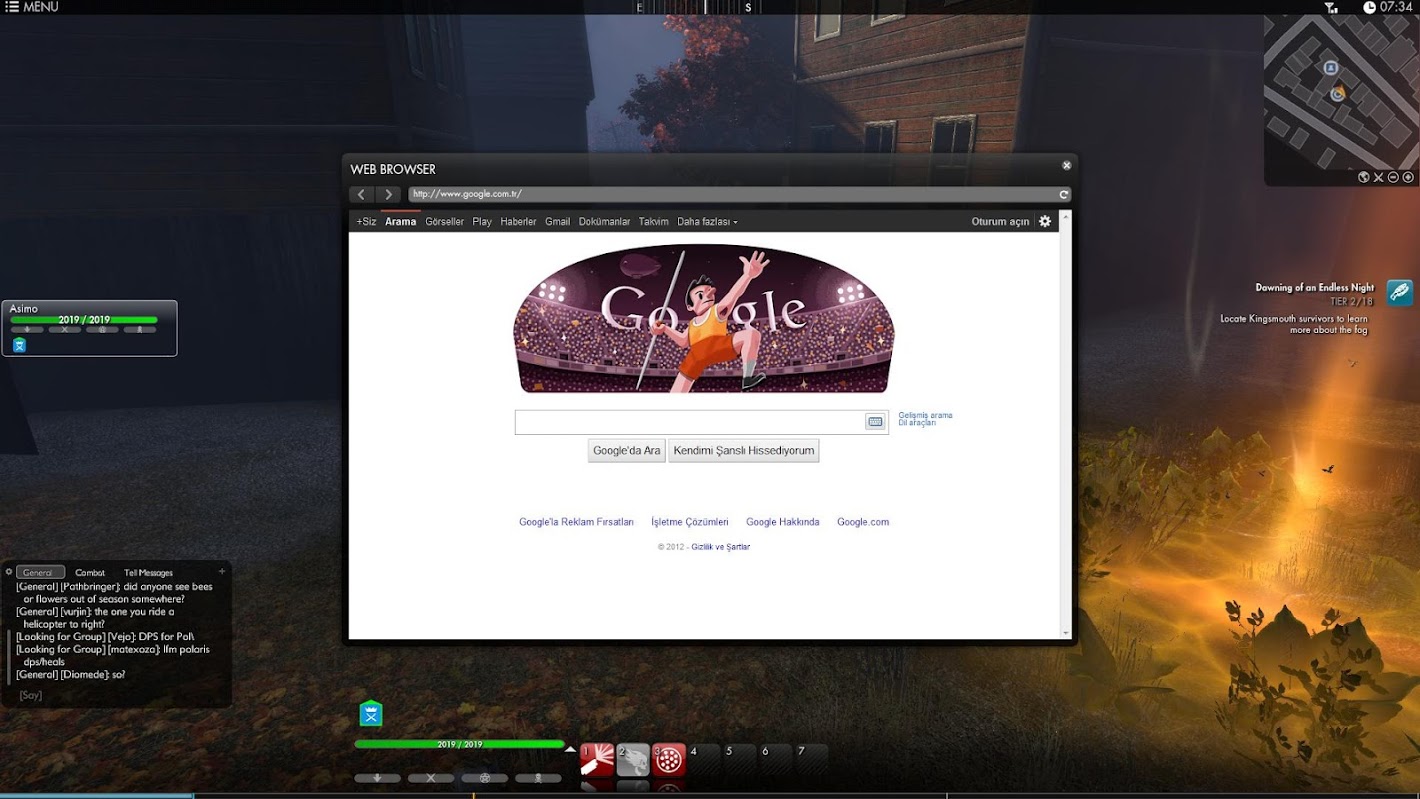The height and width of the screenshot is (799, 1420).
Task: Click crossed tools icon under minimap
Action: tap(1378, 177)
